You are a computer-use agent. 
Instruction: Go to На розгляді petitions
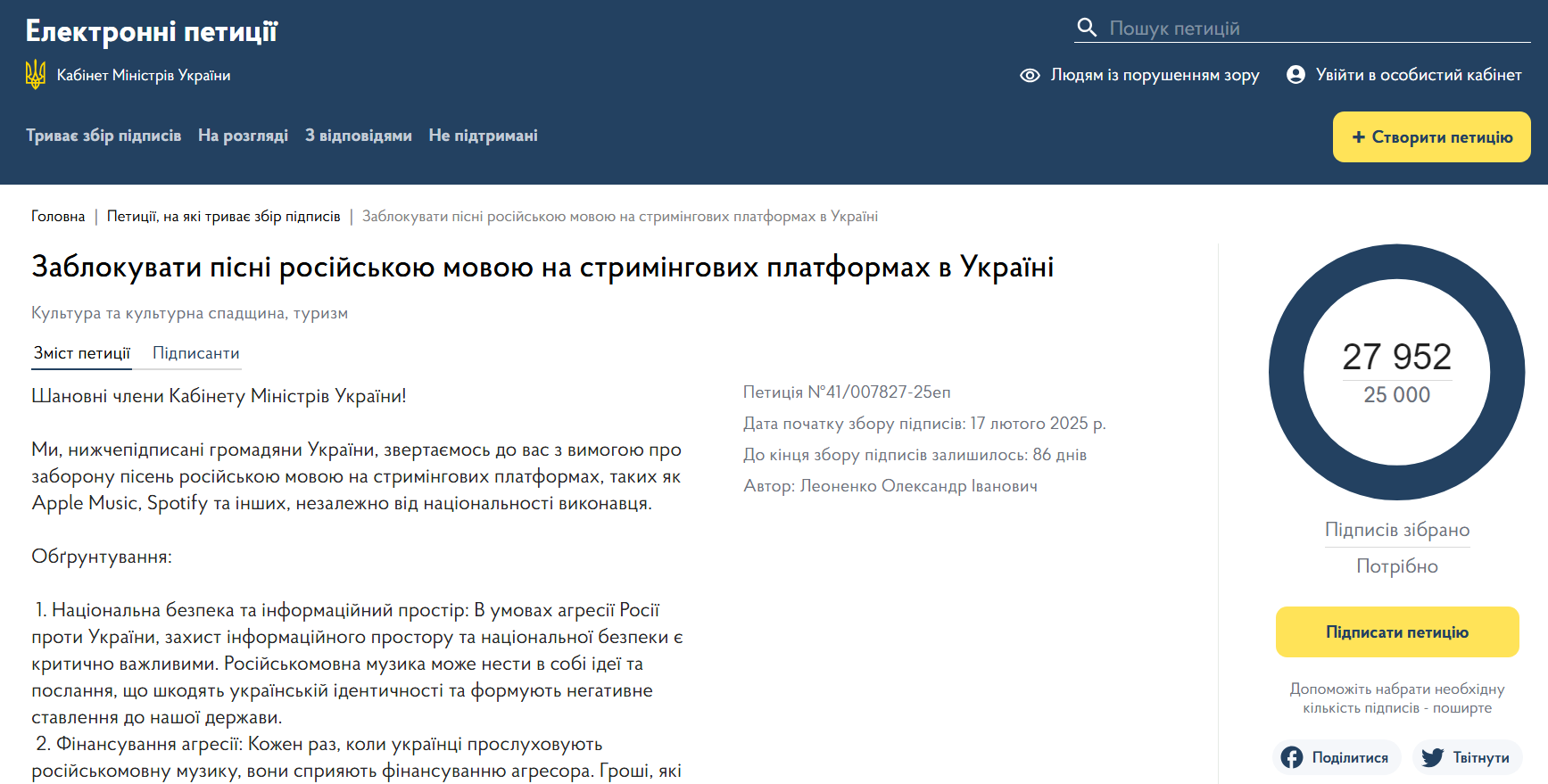pos(243,136)
